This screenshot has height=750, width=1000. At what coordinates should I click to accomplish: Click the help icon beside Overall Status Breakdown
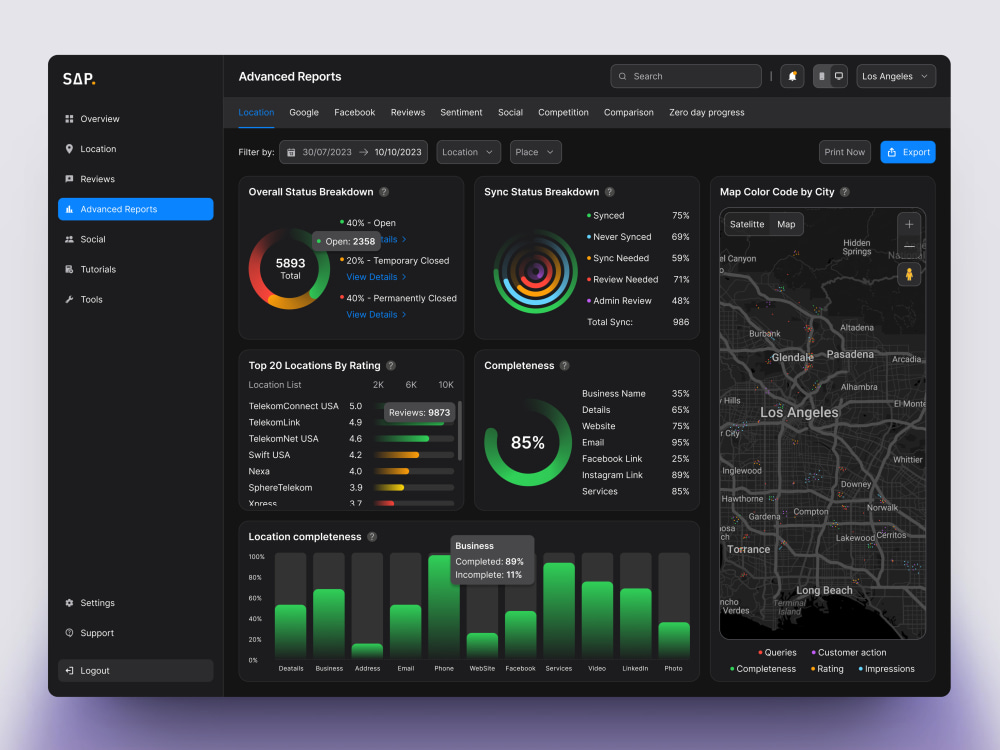coord(384,192)
